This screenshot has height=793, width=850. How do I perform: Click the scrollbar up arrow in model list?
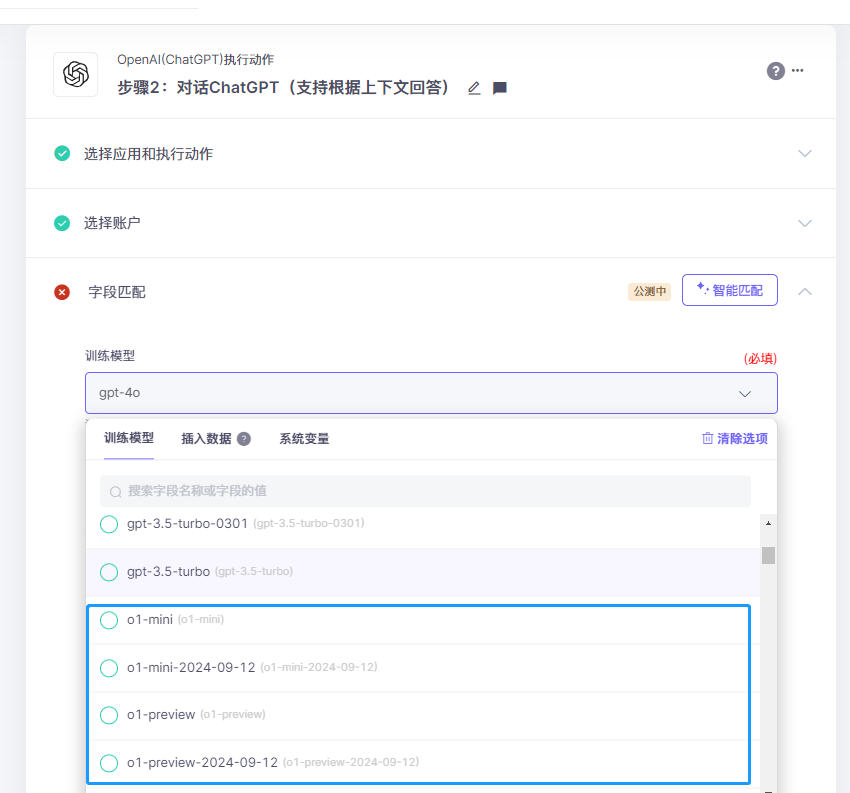click(768, 523)
